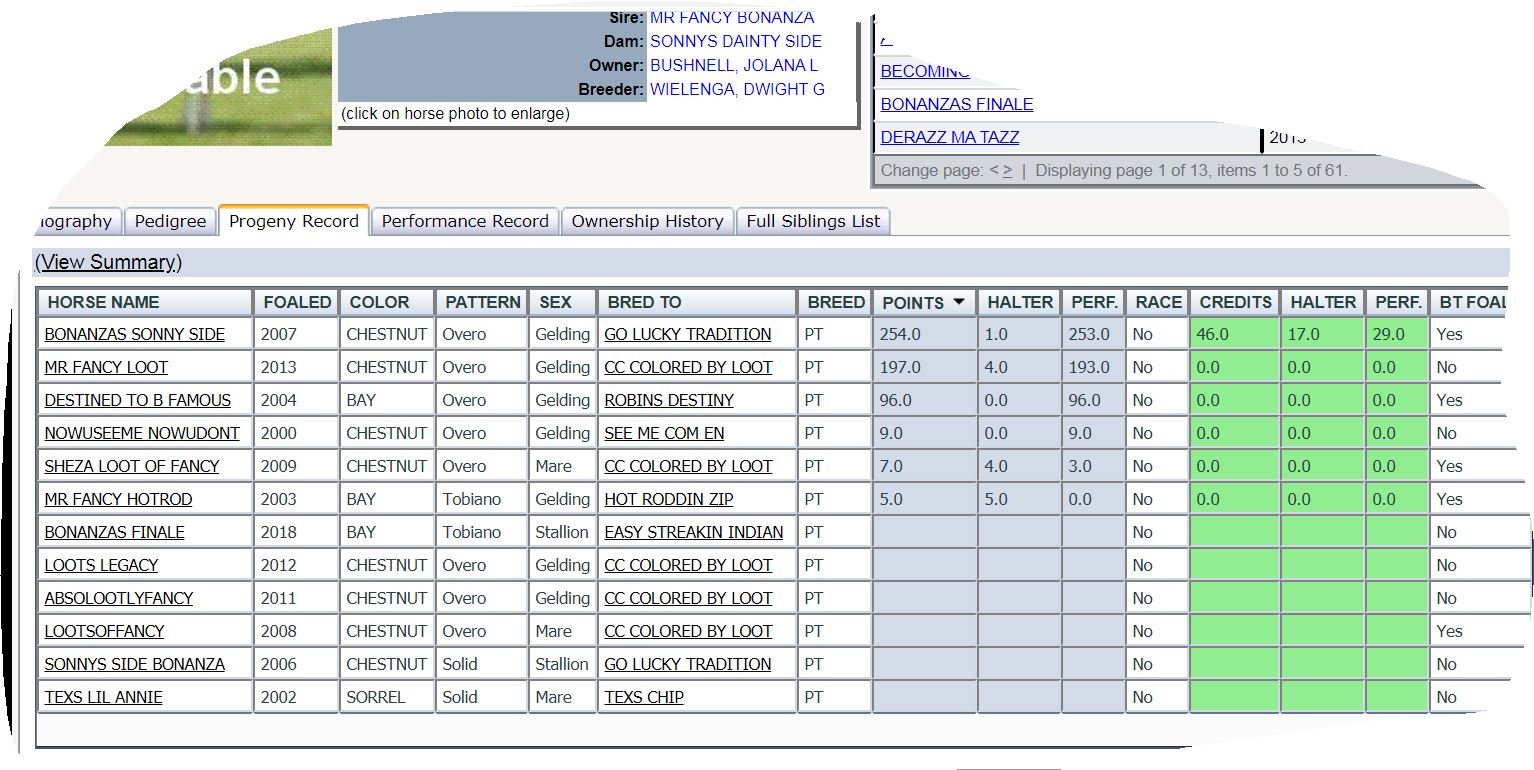The image size is (1534, 770).
Task: Sort by CREDITS column header
Action: (1235, 302)
